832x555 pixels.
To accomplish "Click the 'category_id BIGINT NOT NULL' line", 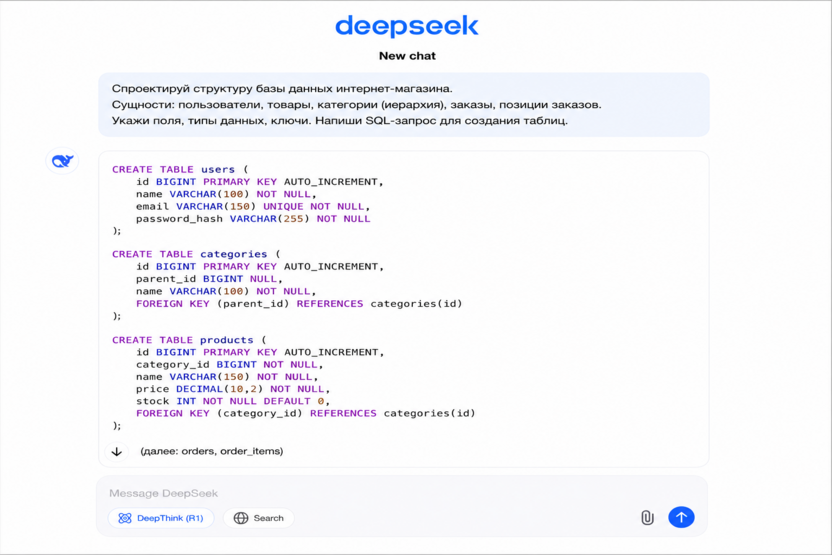I will 229,365.
